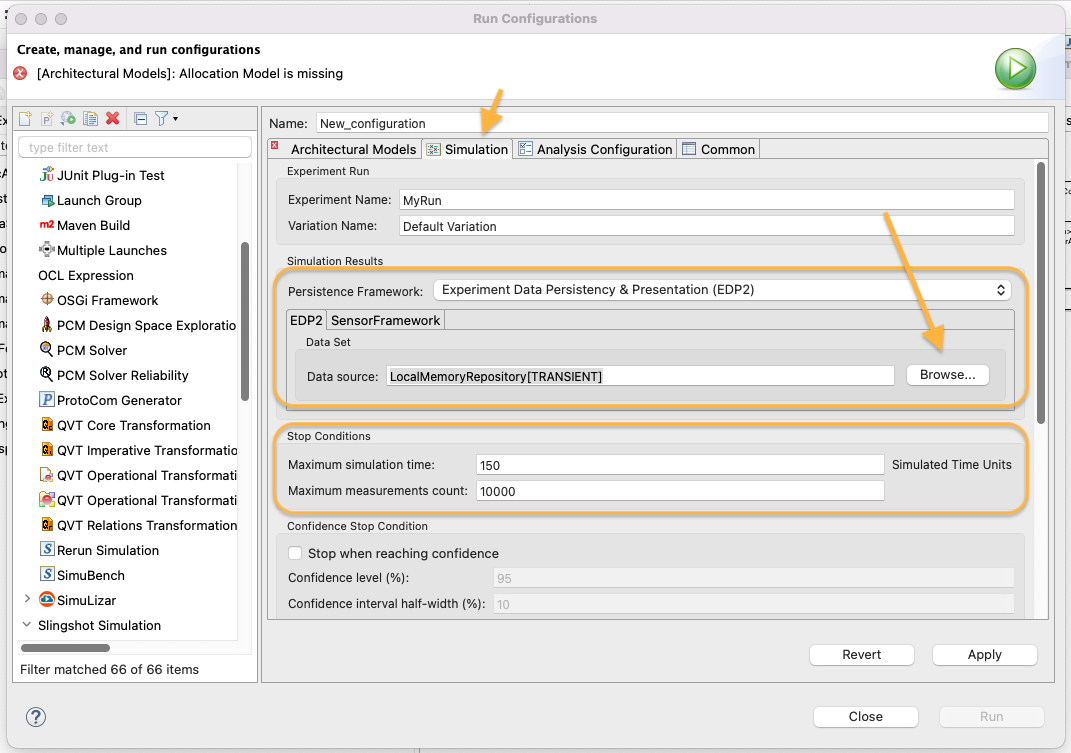Image resolution: width=1071 pixels, height=753 pixels.
Task: Click in the type filter text field
Action: pyautogui.click(x=135, y=148)
